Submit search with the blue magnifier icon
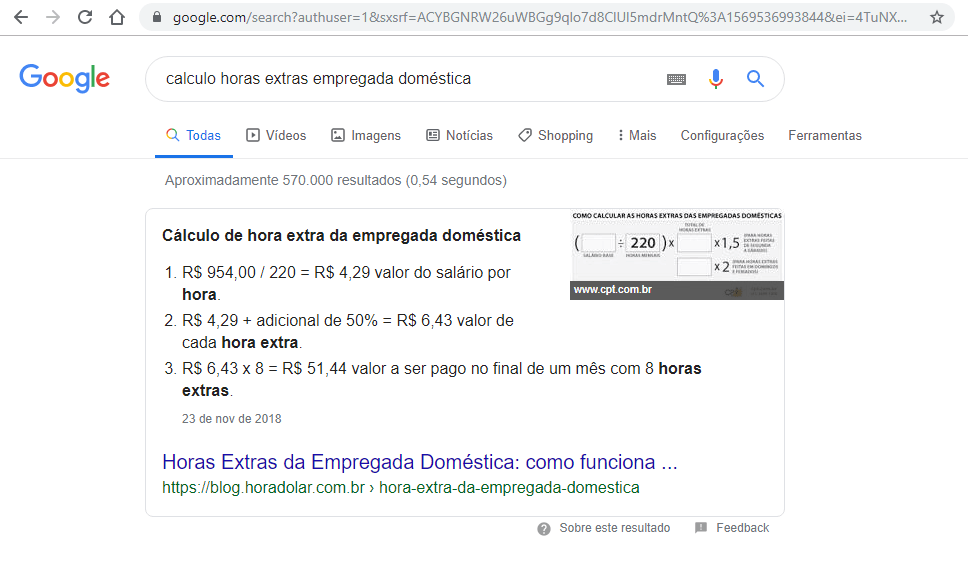Viewport: 968px width, 566px height. pos(755,78)
